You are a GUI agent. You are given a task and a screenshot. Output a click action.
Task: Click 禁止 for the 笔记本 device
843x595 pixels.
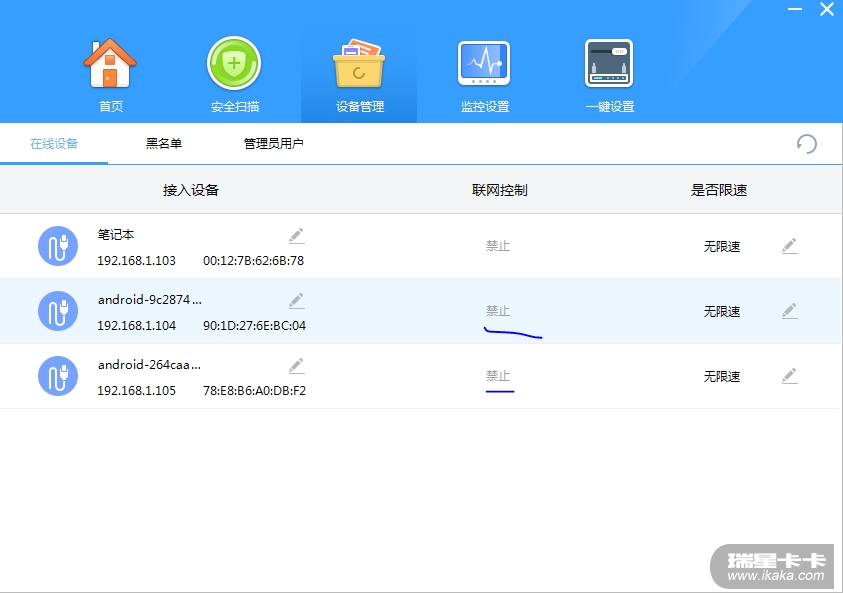tap(498, 246)
